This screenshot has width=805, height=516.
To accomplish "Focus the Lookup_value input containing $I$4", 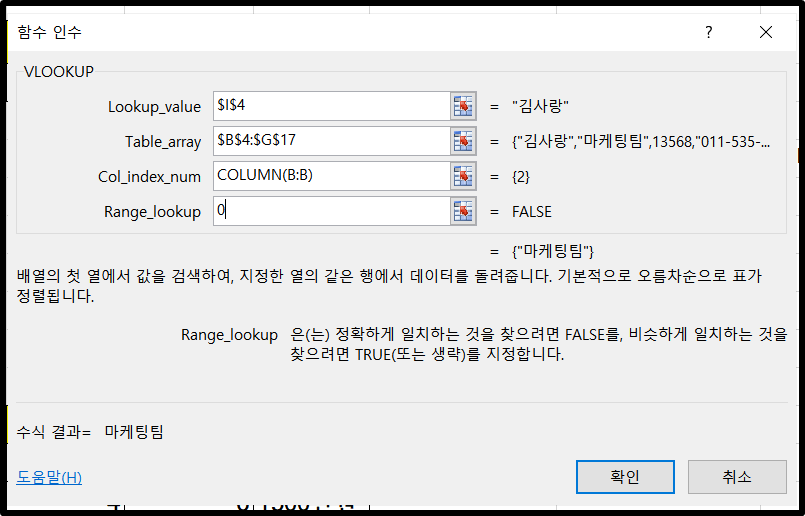I will point(332,106).
